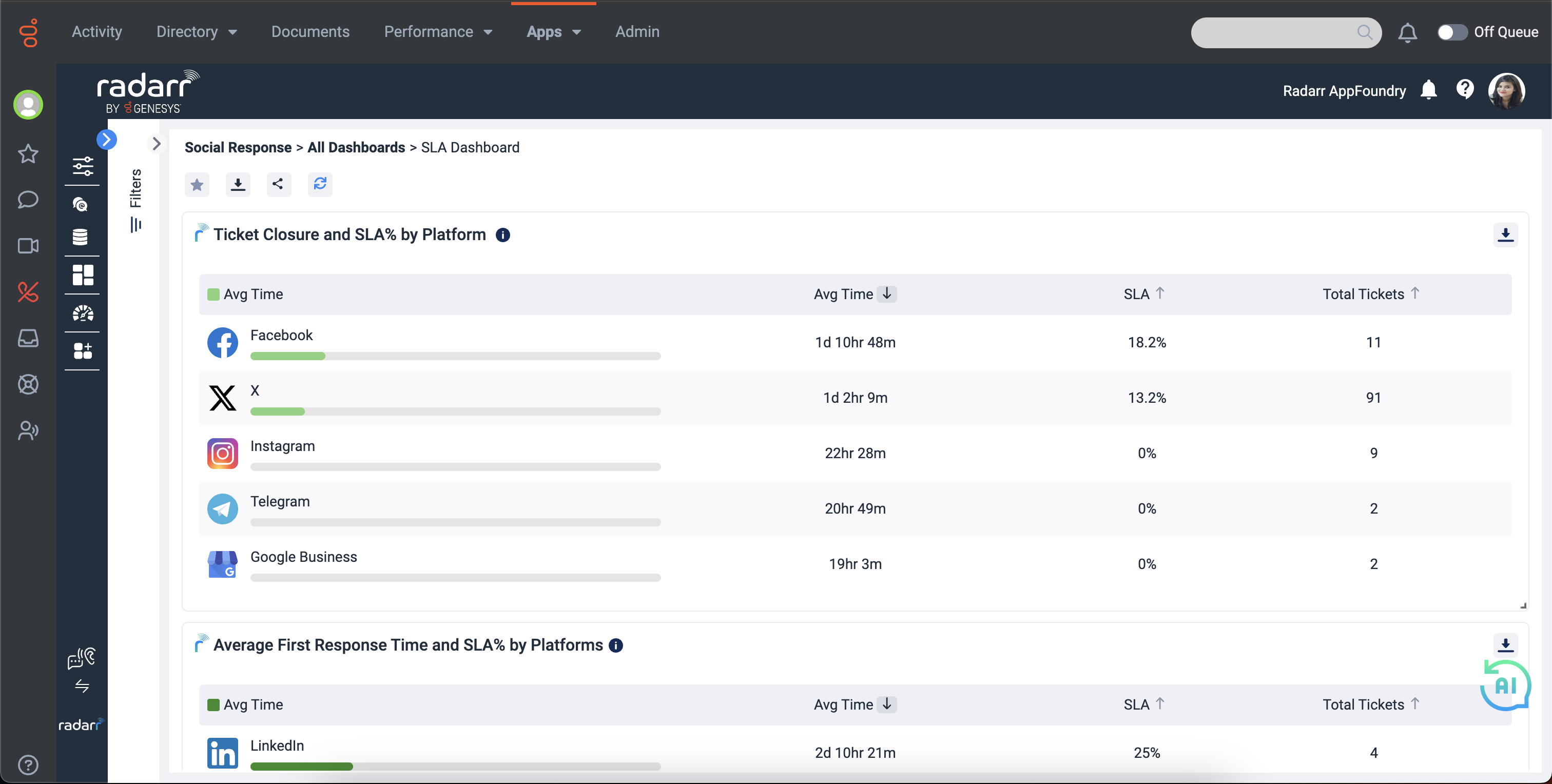Click the All Dashboards breadcrumb link

[356, 147]
